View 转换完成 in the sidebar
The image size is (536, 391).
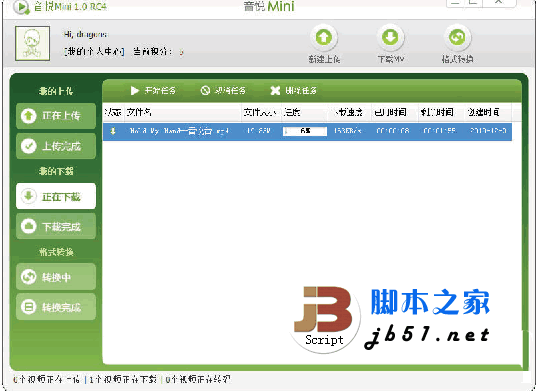click(56, 307)
